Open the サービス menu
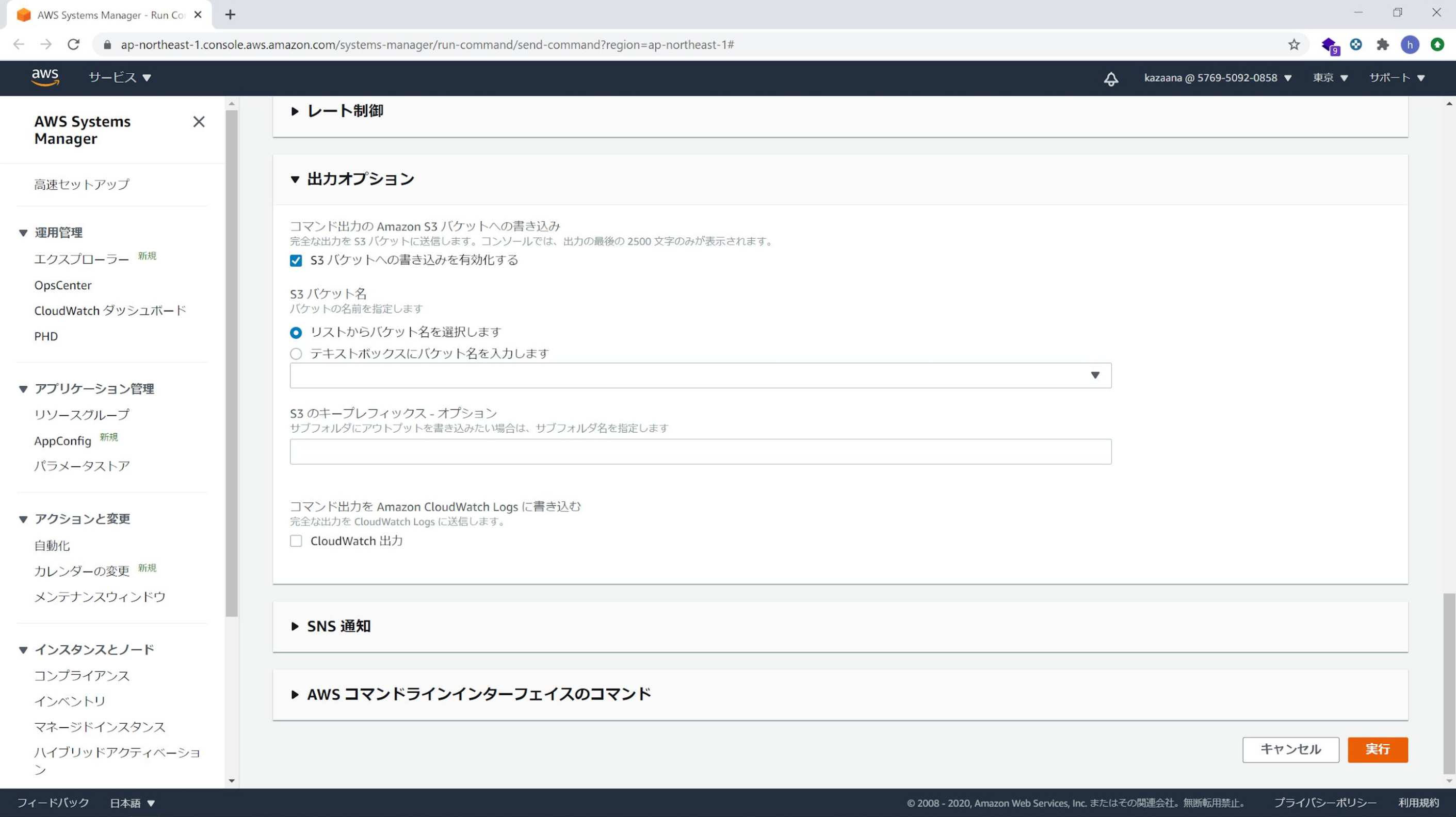Screen dimensions: 1456x817 (120, 78)
